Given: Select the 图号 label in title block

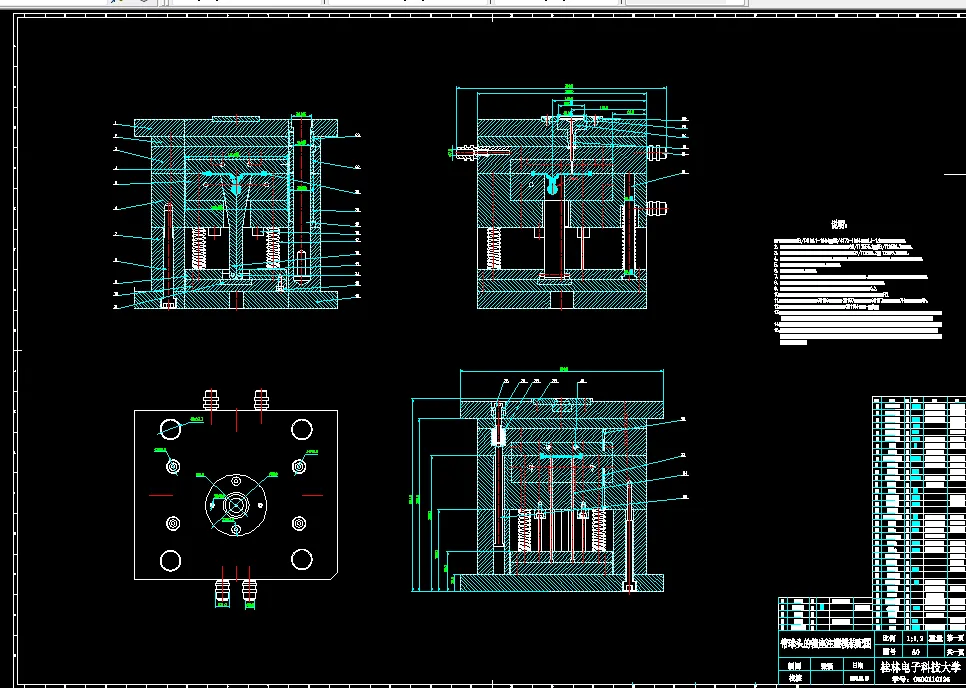Looking at the screenshot, I should click(889, 652).
